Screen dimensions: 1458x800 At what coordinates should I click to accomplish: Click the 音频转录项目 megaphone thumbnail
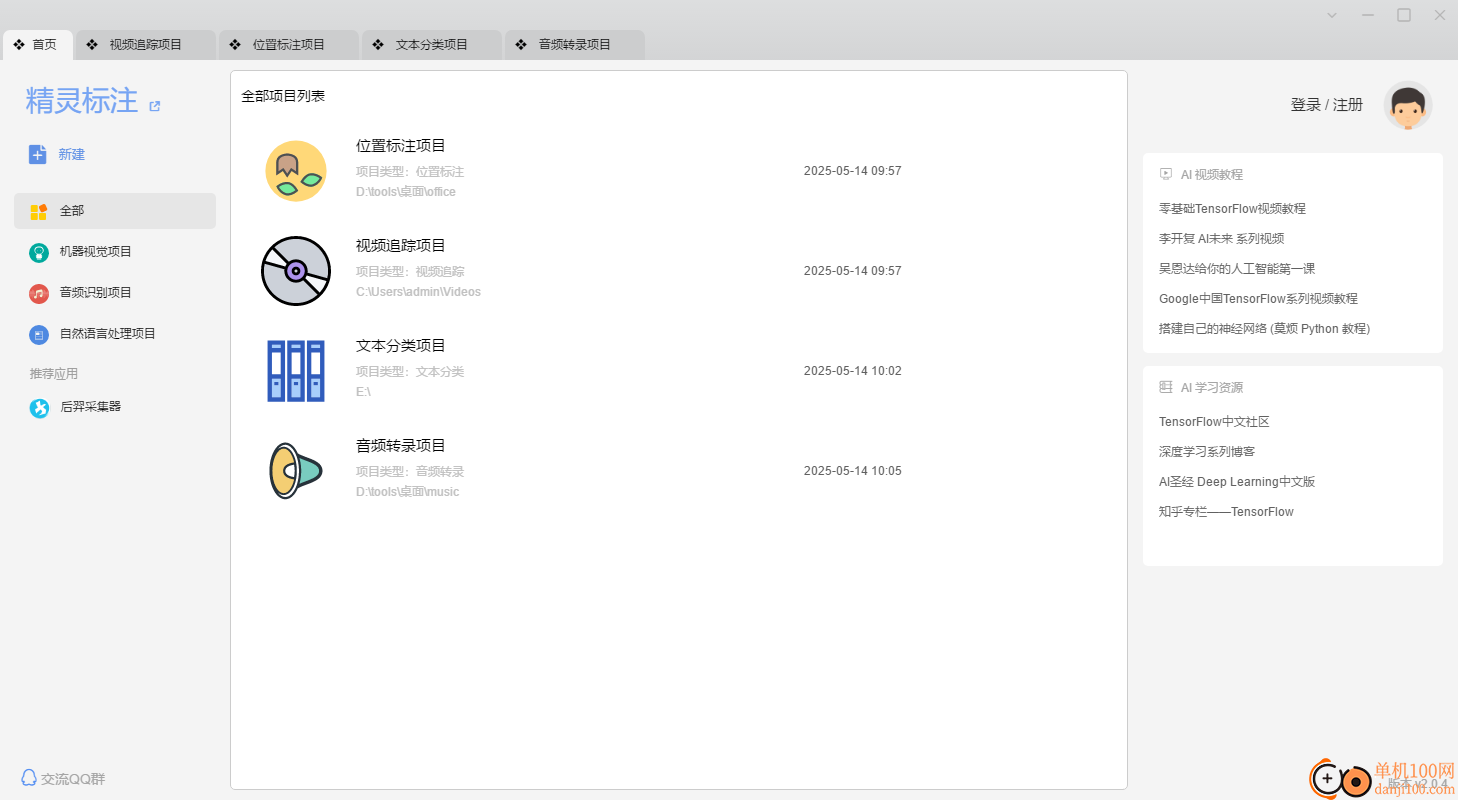295,471
